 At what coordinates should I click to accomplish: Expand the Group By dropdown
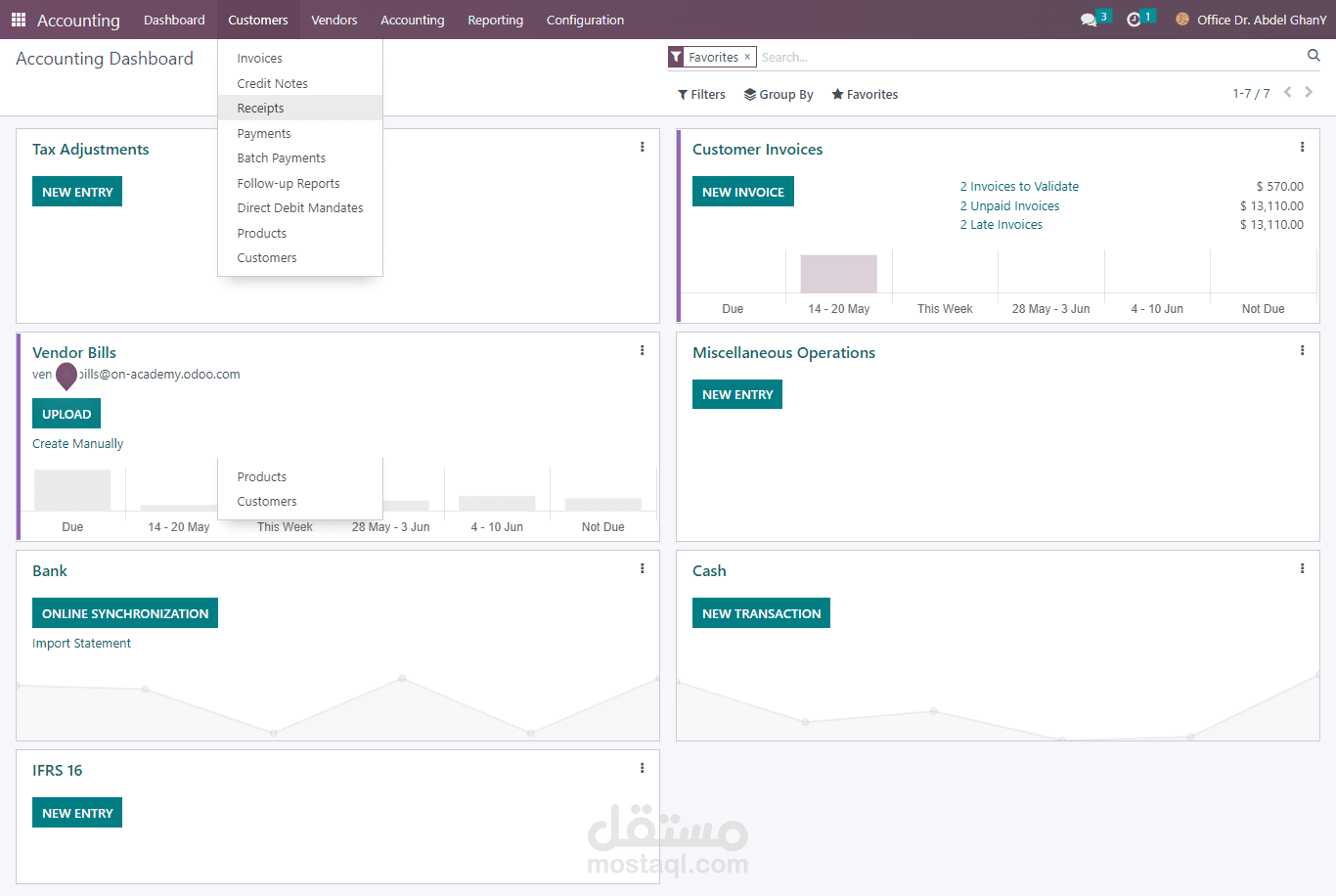tap(779, 95)
